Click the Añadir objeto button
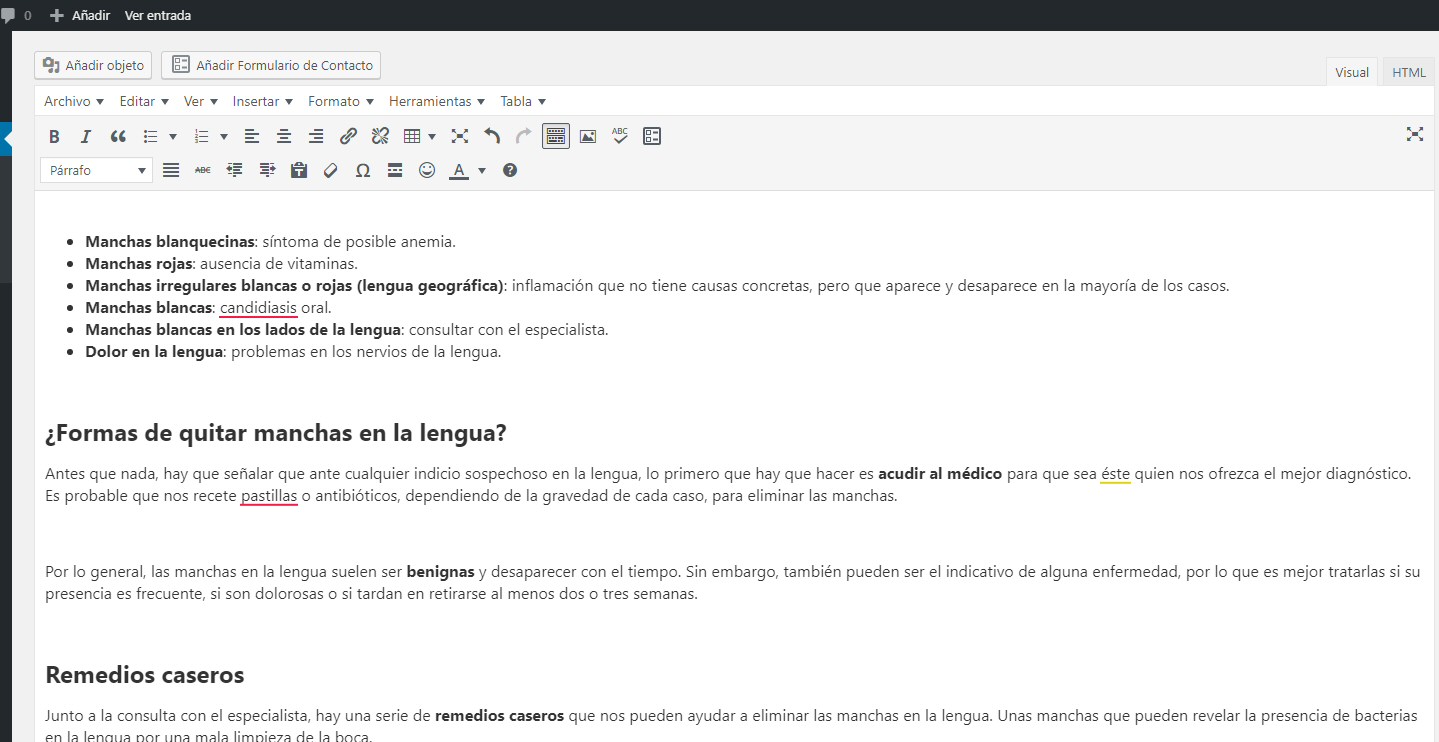The width and height of the screenshot is (1439, 742). (x=93, y=65)
